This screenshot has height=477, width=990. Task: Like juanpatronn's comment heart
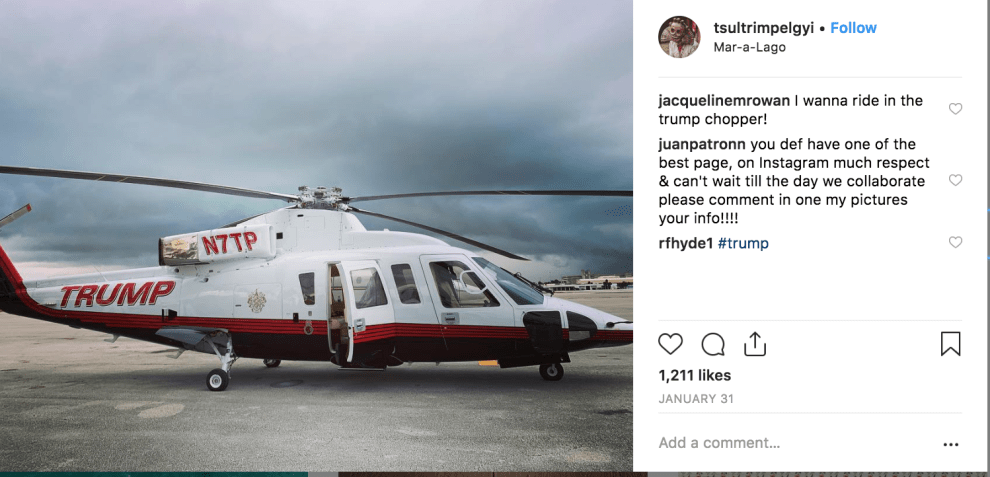coord(955,180)
